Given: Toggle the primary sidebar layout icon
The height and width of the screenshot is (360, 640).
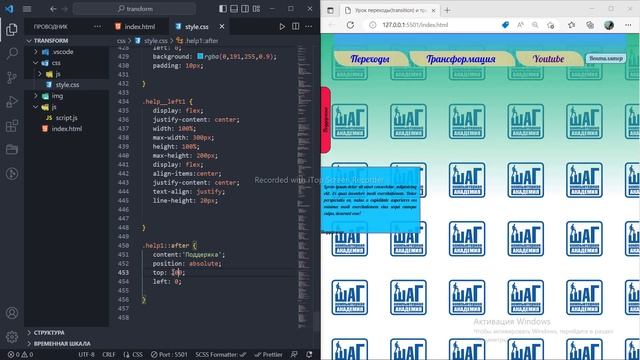Looking at the screenshot, I should pos(222,9).
